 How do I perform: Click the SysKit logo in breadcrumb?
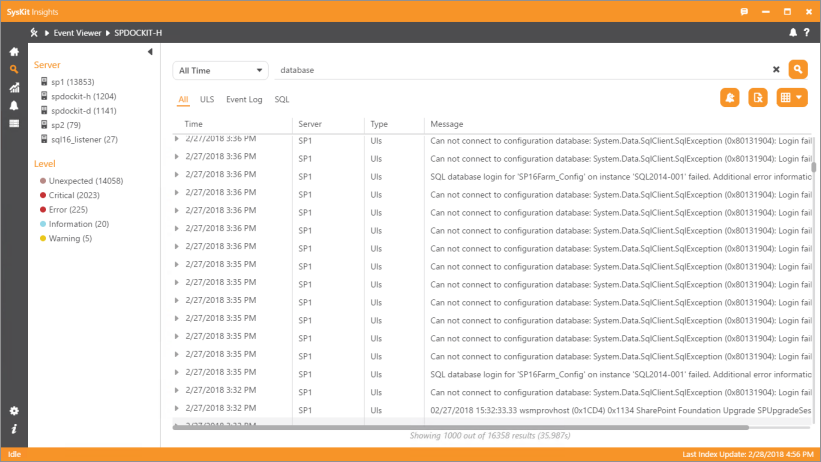click(34, 32)
